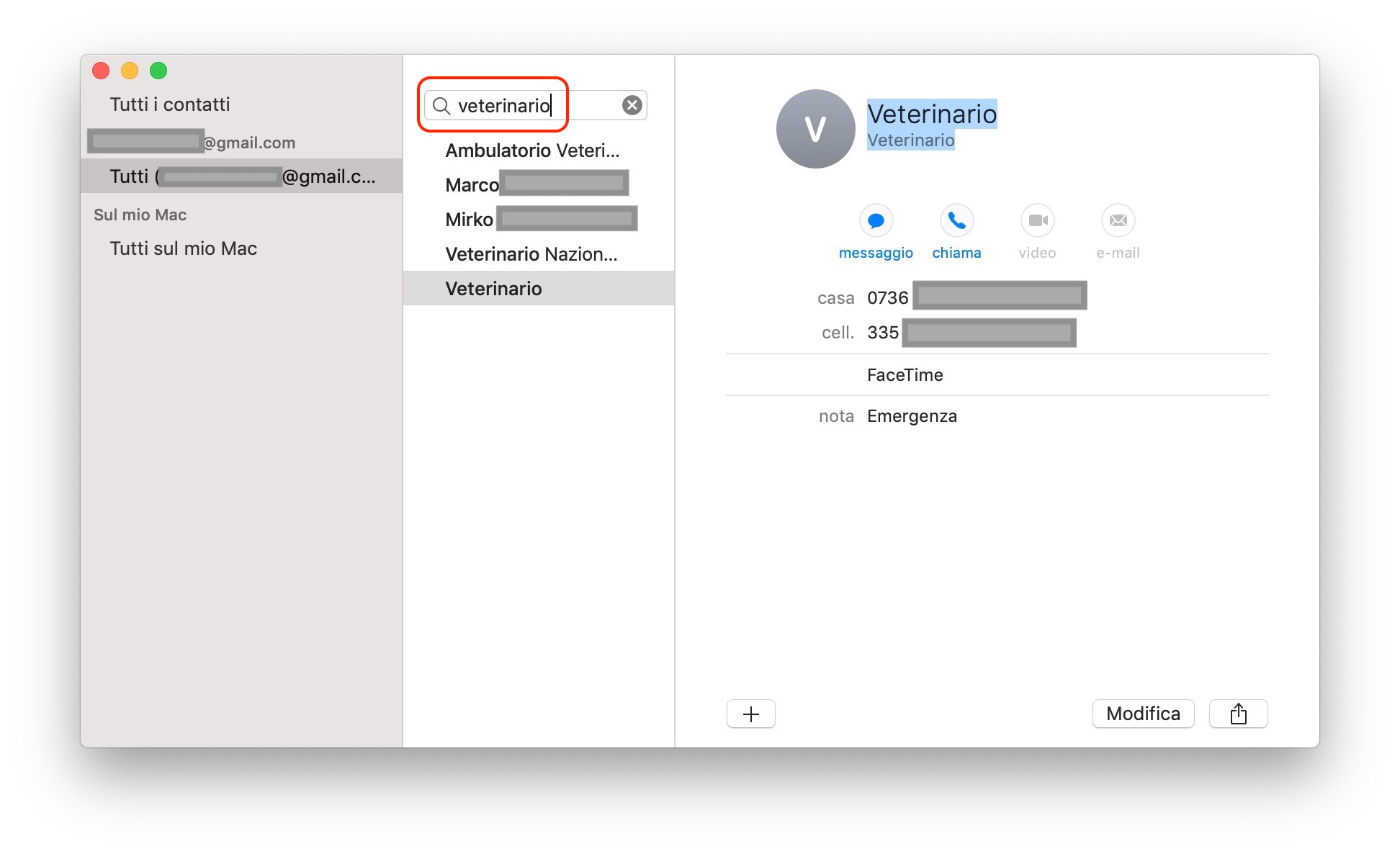Viewport: 1400px width, 854px height.
Task: Click the FaceTime row
Action: click(905, 375)
